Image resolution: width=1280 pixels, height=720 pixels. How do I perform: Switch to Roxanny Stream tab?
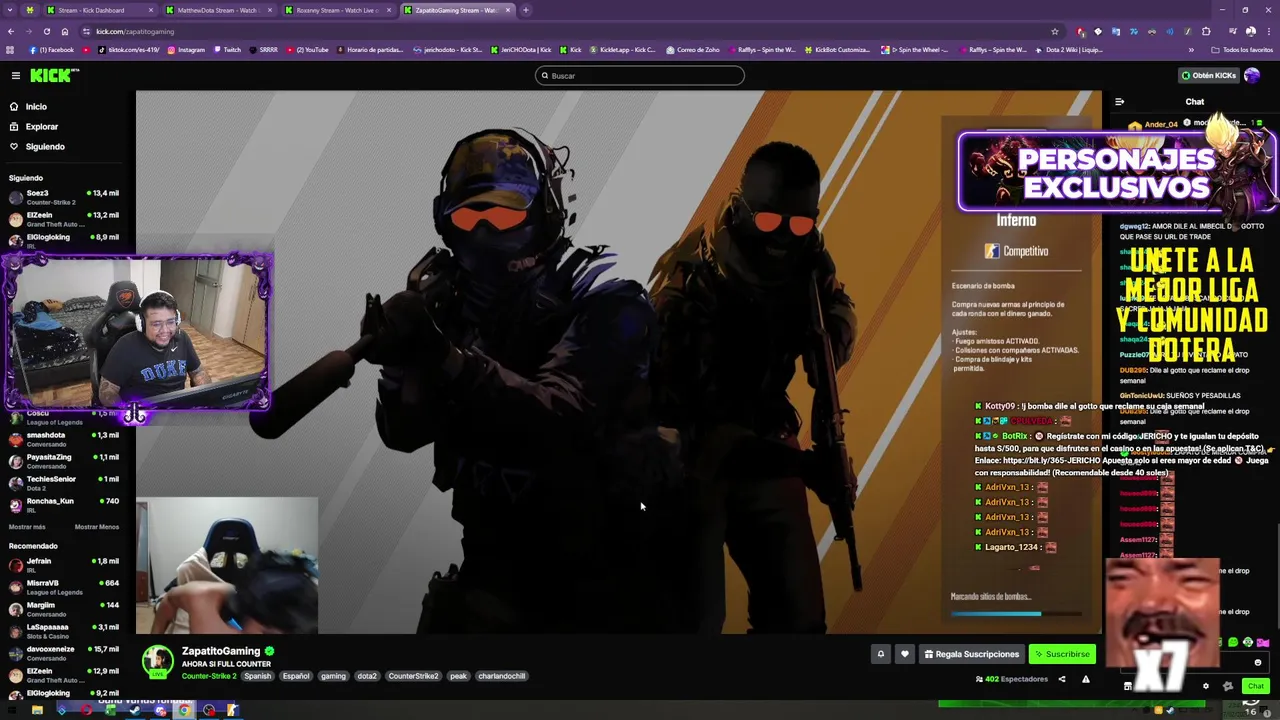click(x=338, y=10)
